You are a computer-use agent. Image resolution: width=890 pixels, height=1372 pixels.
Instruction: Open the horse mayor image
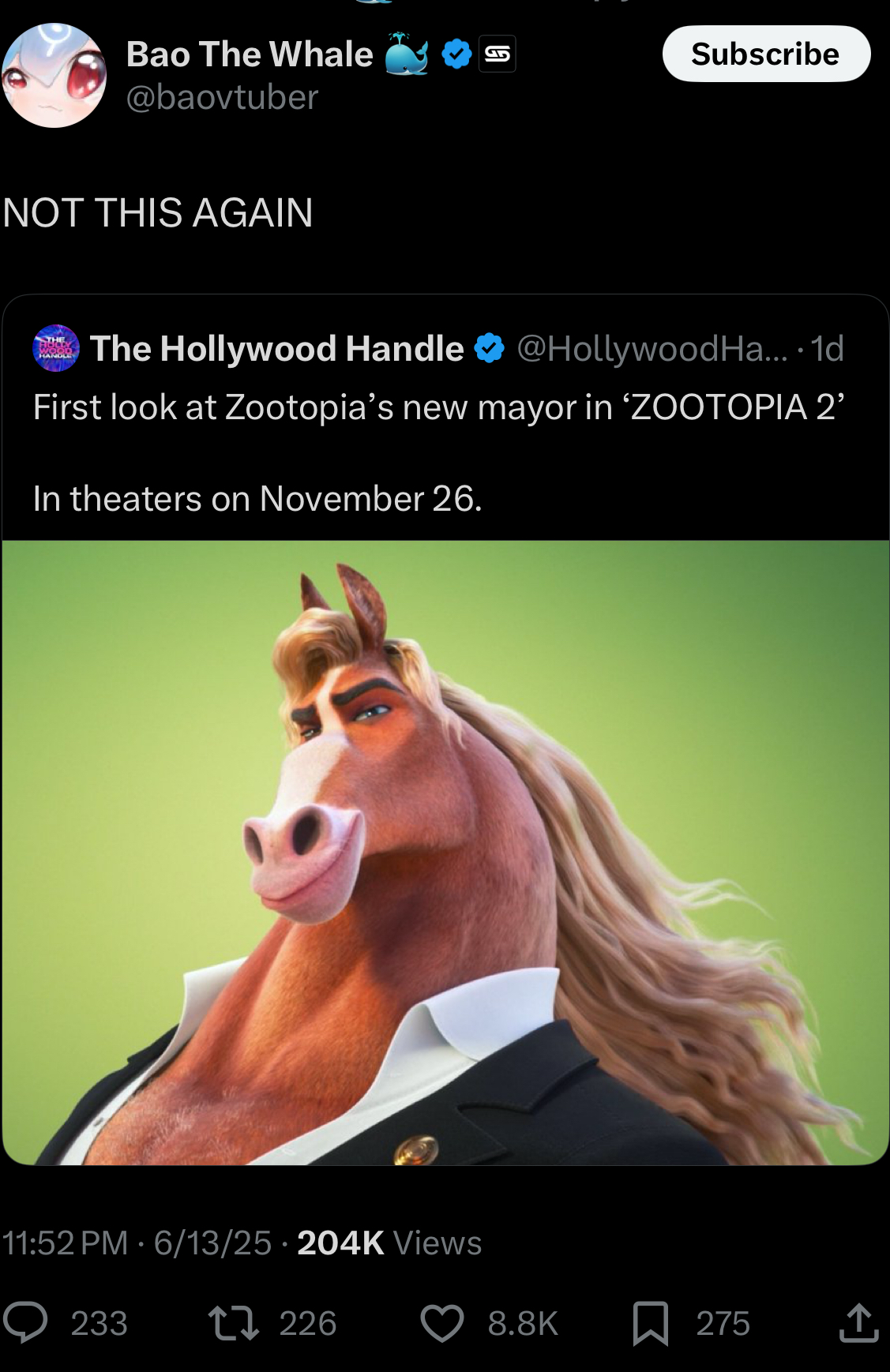(445, 853)
